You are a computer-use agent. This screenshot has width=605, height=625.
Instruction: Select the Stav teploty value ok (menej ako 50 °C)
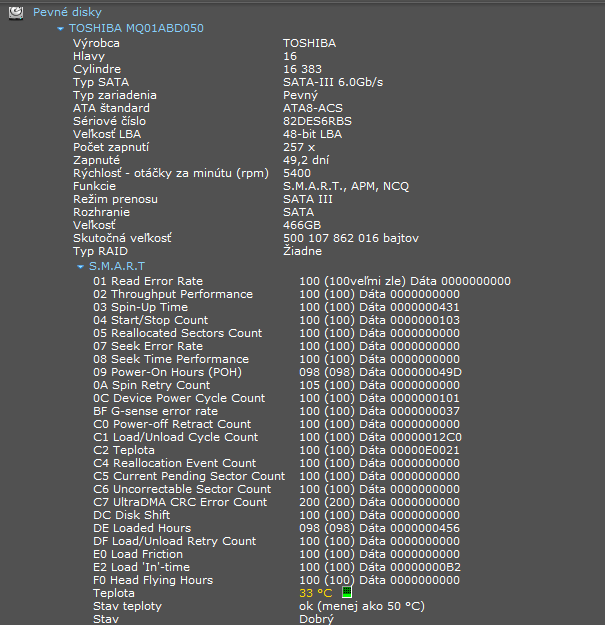362,606
